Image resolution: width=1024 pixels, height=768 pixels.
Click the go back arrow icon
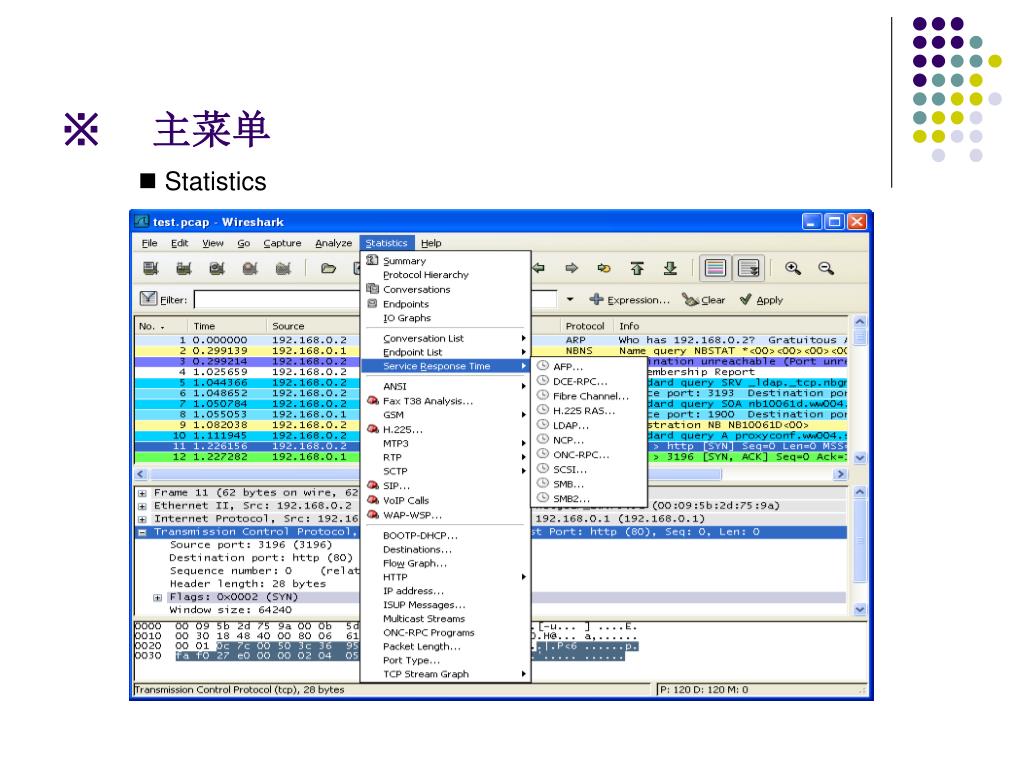pos(539,268)
